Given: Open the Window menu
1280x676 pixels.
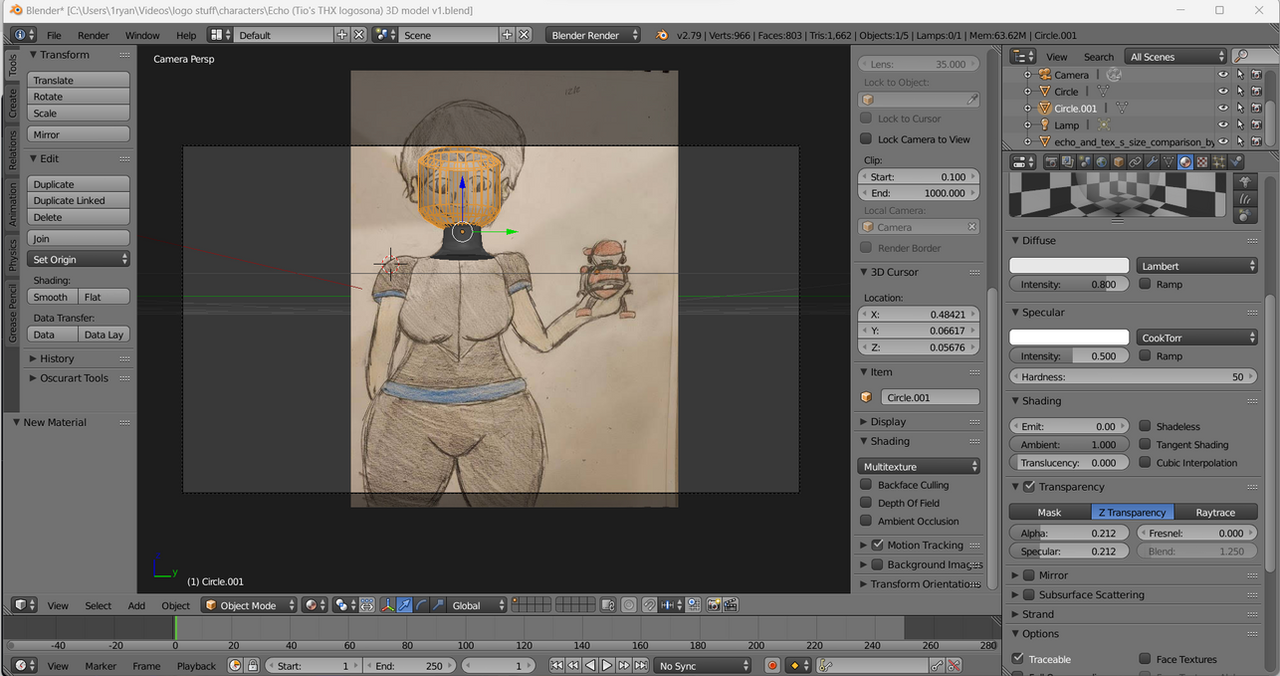Looking at the screenshot, I should [x=142, y=35].
